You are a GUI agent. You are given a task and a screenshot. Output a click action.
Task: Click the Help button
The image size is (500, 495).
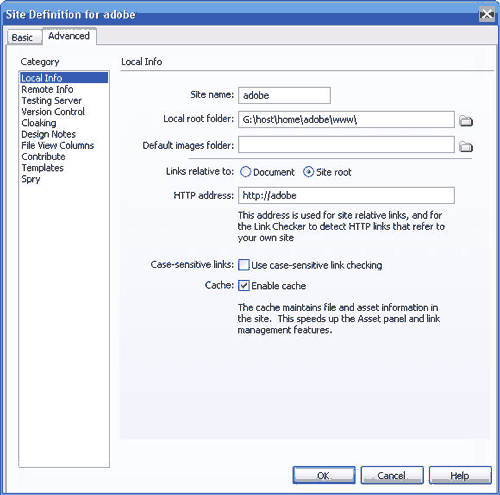coord(460,475)
